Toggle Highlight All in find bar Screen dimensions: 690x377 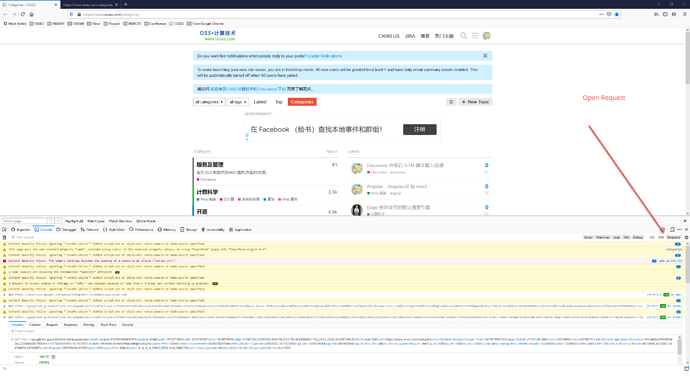coord(74,221)
